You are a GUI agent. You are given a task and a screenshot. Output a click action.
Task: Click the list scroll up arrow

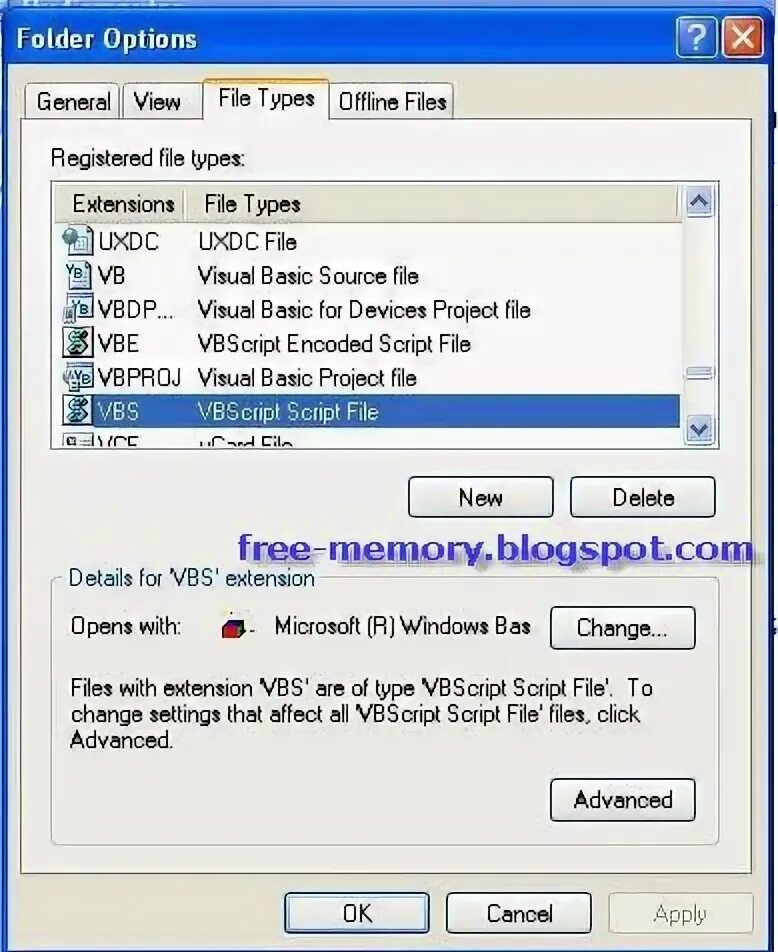(700, 202)
